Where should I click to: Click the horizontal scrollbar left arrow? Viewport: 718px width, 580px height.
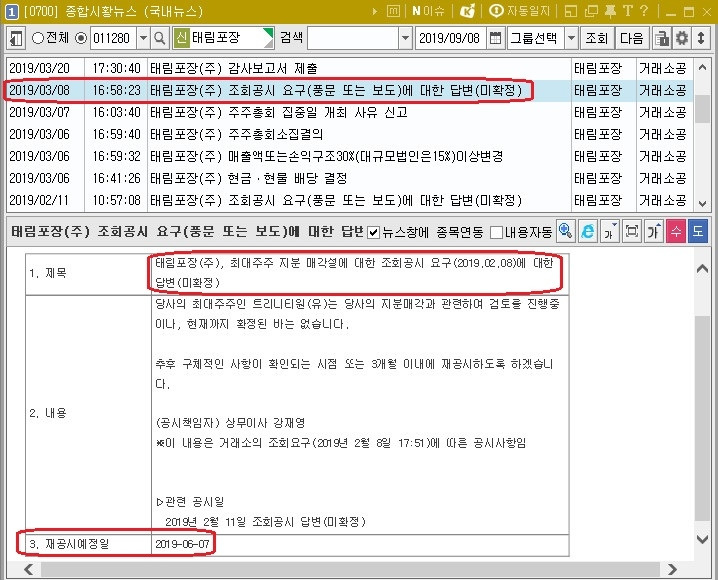[28, 569]
